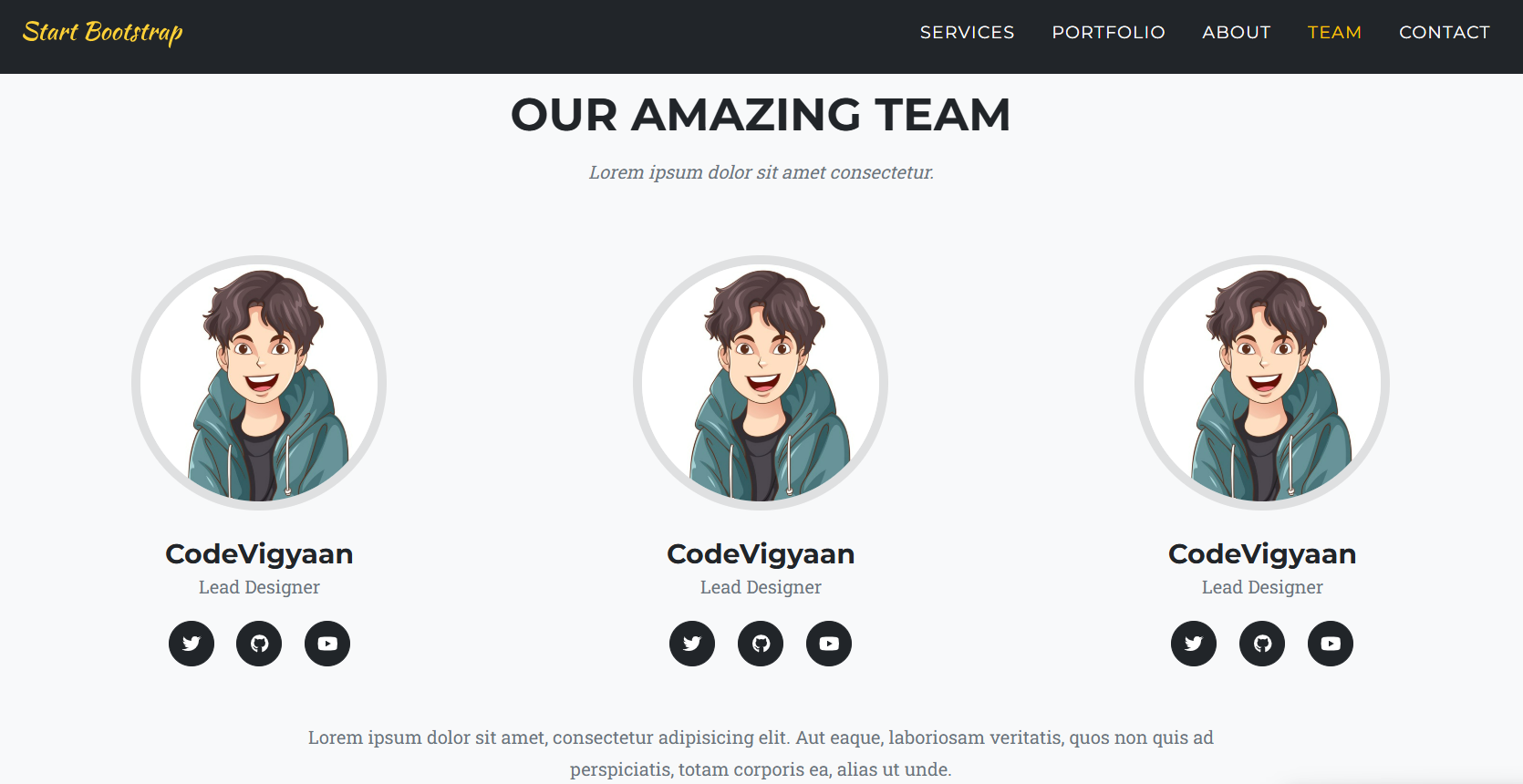The height and width of the screenshot is (784, 1523).
Task: Open the Contact navigation link
Action: pos(1445,33)
